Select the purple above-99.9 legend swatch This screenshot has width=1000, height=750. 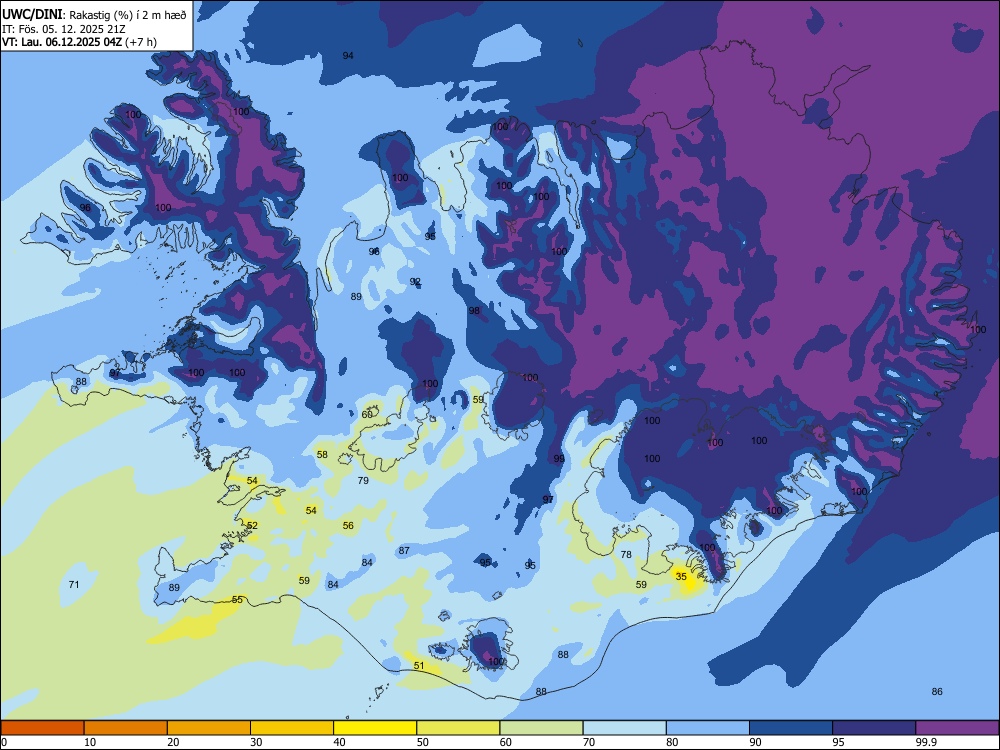point(957,728)
